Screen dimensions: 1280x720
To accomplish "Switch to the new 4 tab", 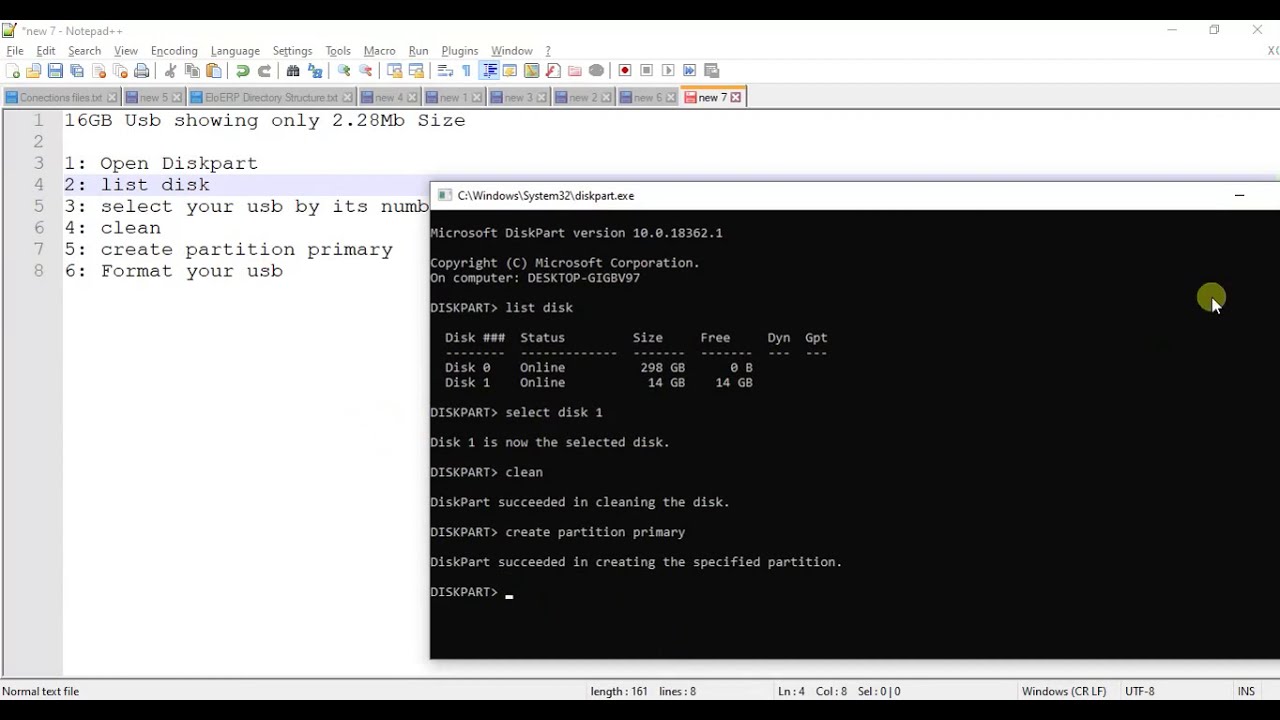I will (389, 97).
